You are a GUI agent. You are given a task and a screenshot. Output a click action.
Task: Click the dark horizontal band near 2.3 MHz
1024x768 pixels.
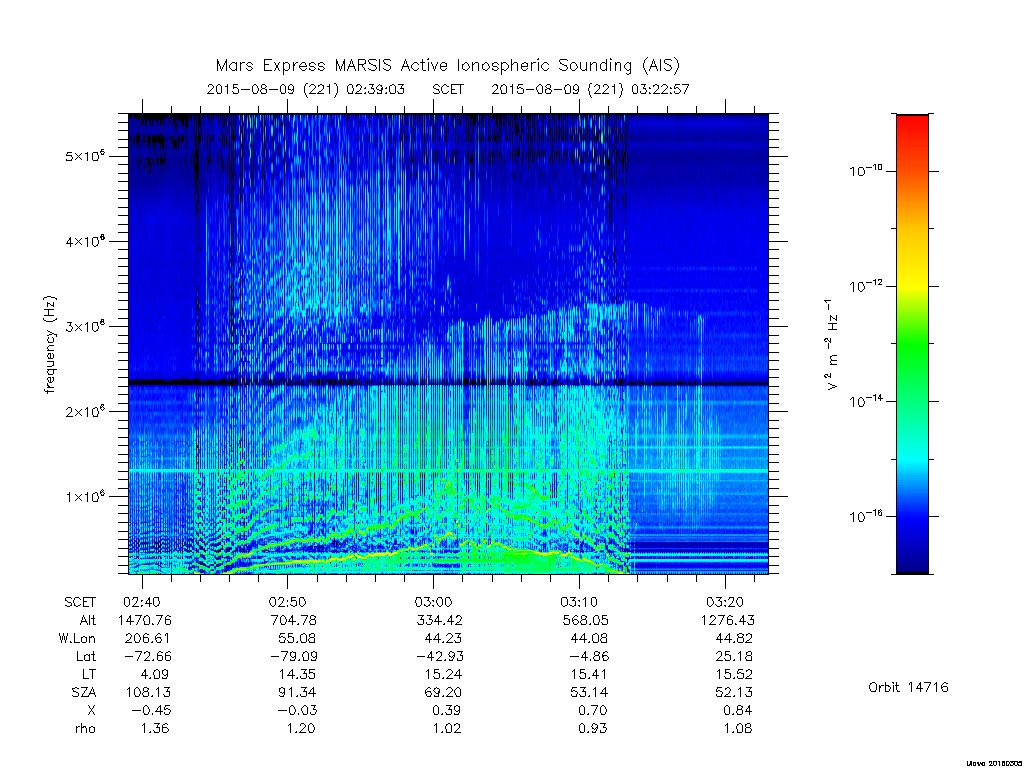[449, 382]
